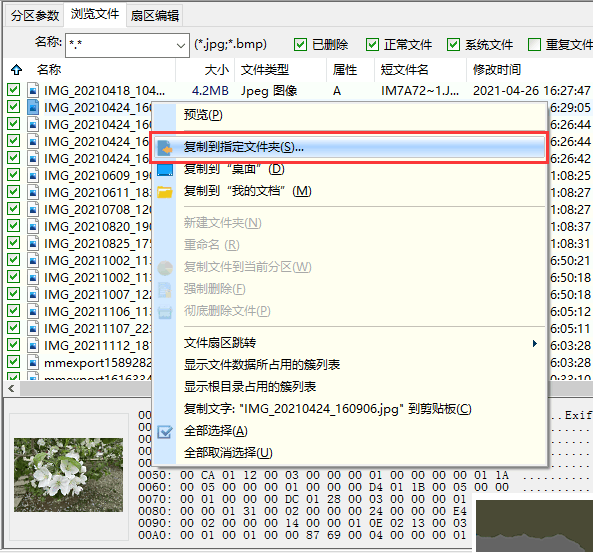Toggle the 系统文件 checkbox

coord(453,44)
